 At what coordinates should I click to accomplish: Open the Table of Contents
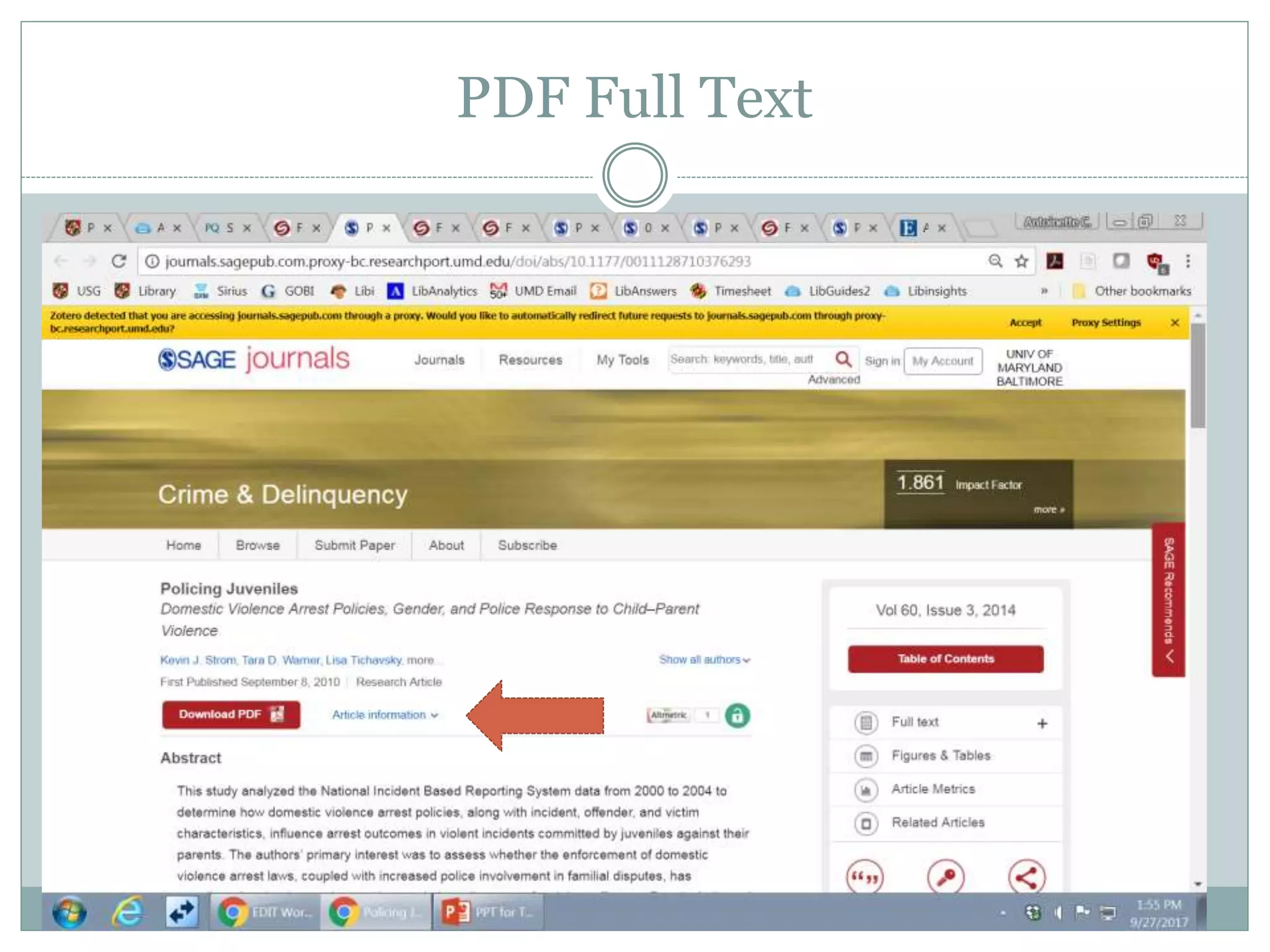945,659
